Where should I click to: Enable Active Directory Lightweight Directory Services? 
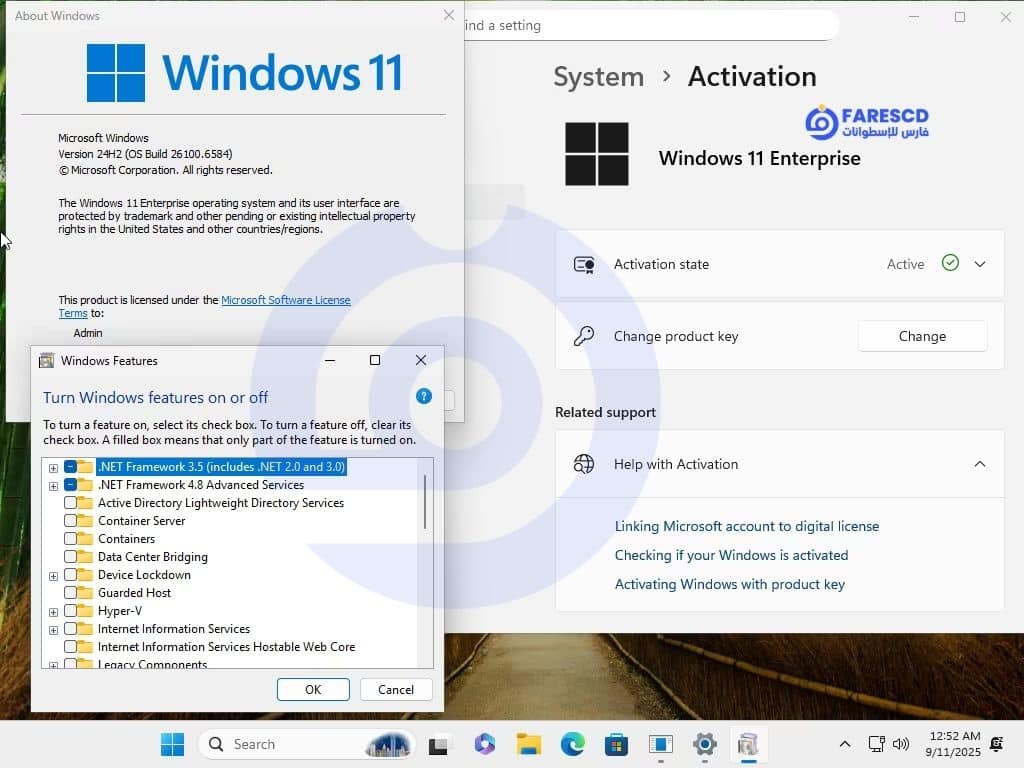coord(71,503)
